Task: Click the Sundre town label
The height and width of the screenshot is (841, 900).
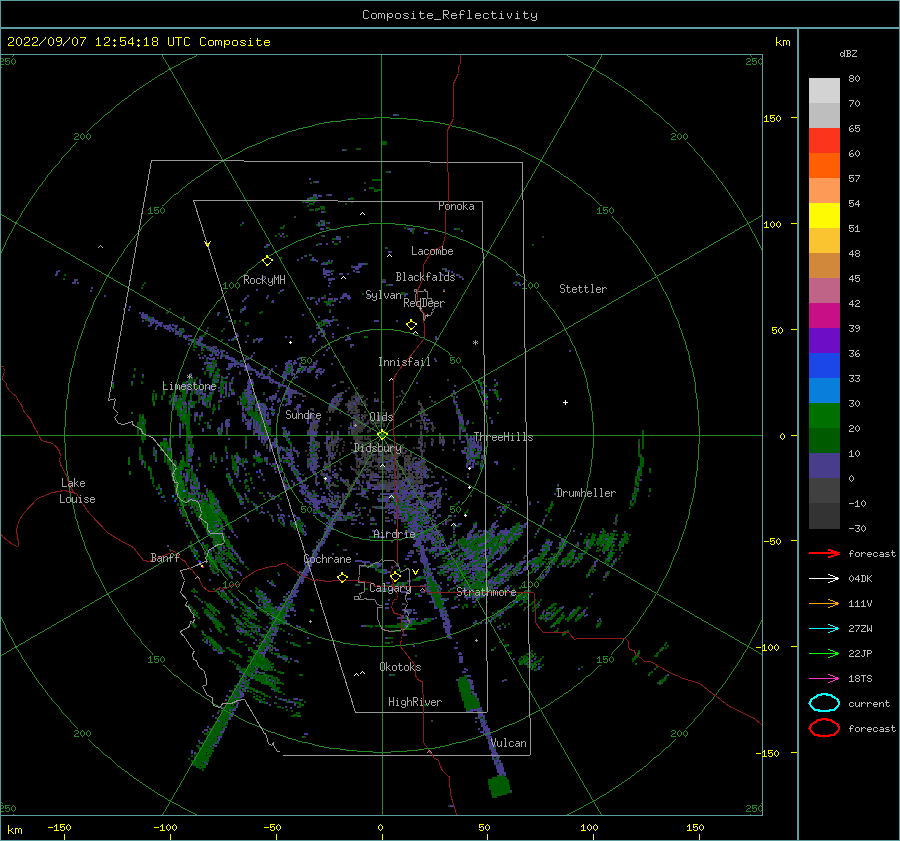Action: pos(304,414)
